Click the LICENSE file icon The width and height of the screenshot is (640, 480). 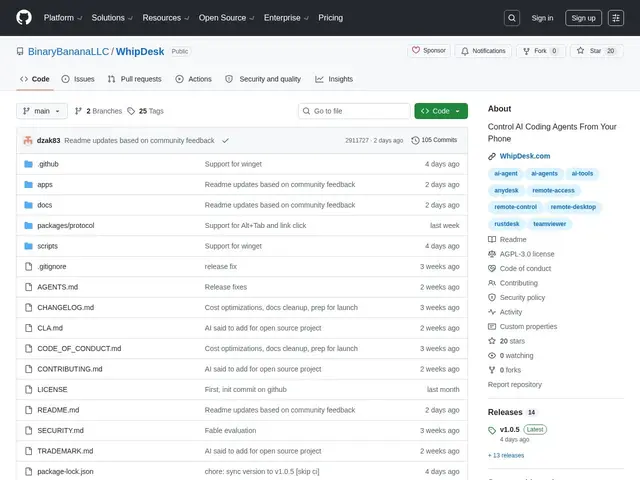pyautogui.click(x=28, y=389)
